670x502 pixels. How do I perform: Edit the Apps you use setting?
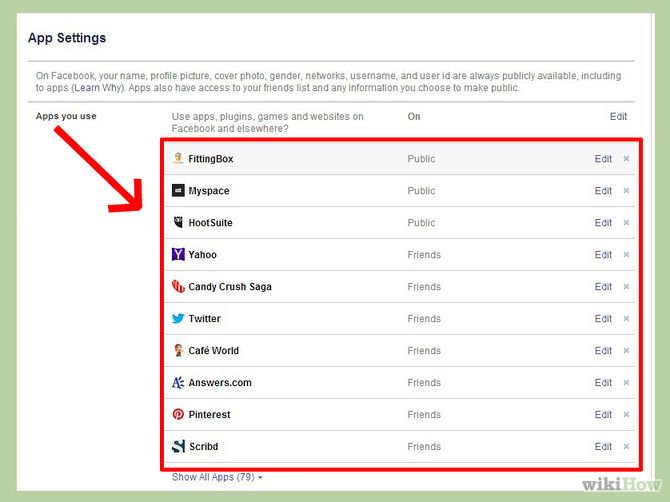tap(619, 117)
